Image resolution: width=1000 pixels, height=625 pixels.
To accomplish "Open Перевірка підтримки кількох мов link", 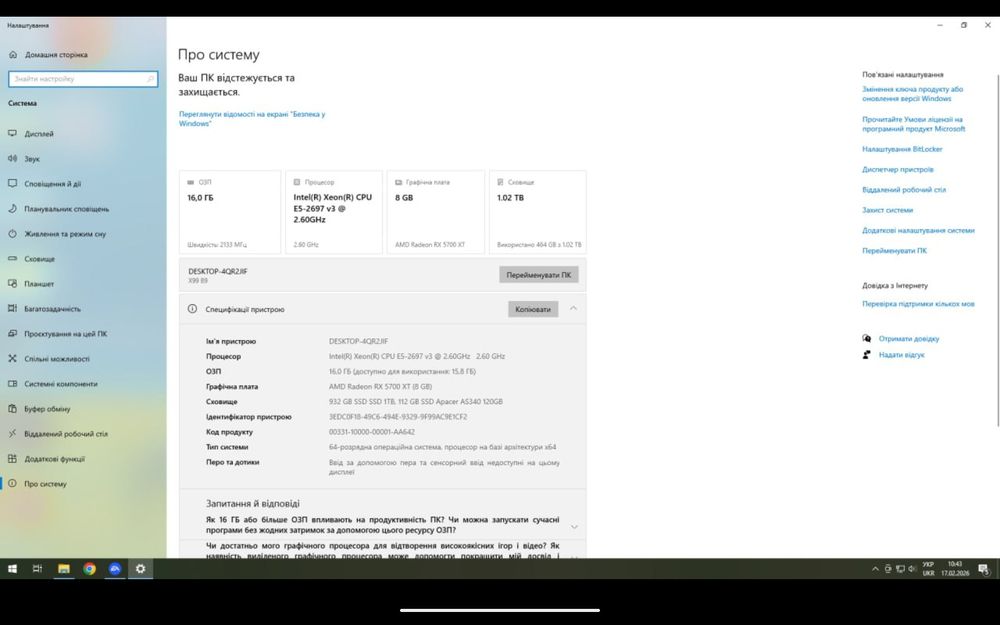I will [x=918, y=304].
